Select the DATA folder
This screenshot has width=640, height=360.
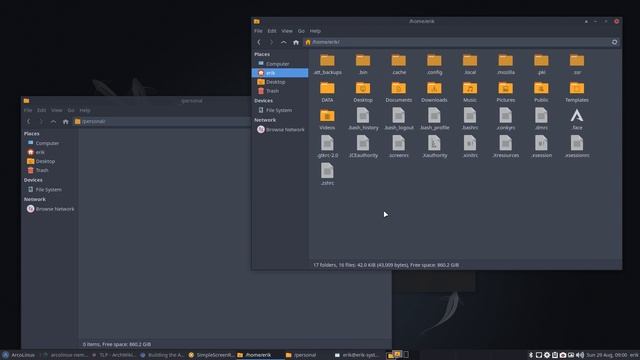pyautogui.click(x=327, y=92)
